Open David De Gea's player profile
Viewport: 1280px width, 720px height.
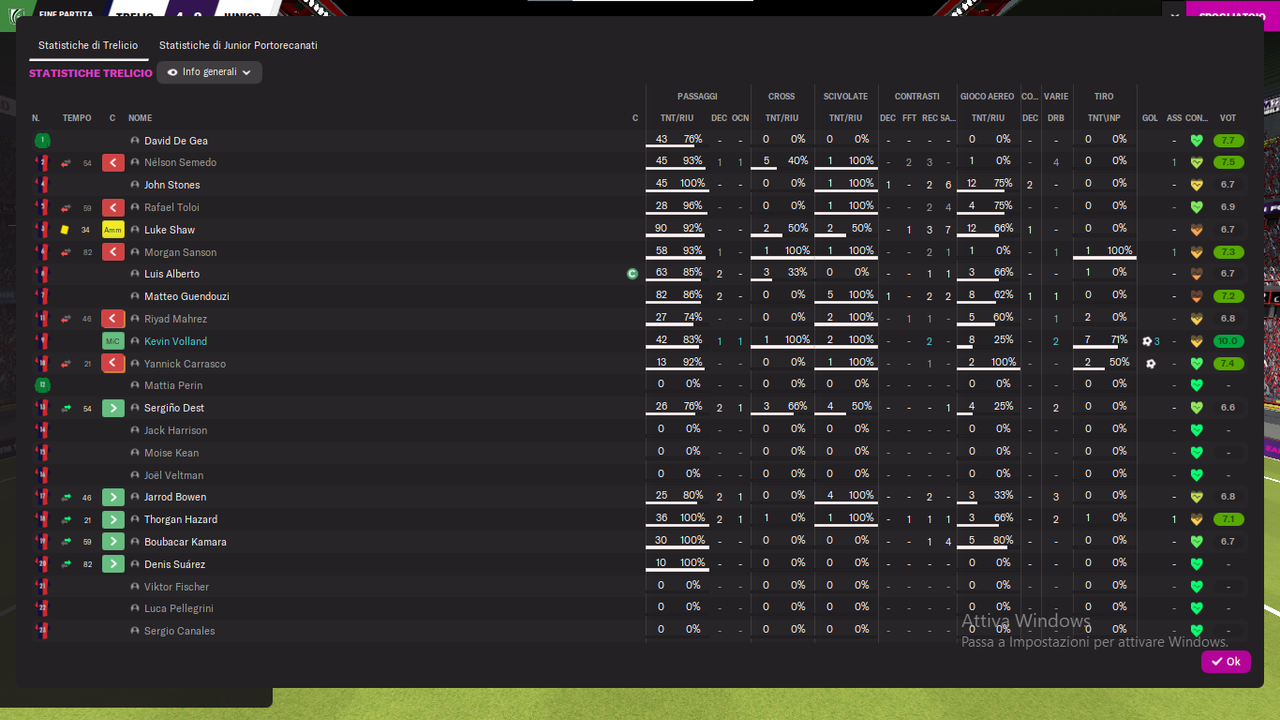(176, 141)
